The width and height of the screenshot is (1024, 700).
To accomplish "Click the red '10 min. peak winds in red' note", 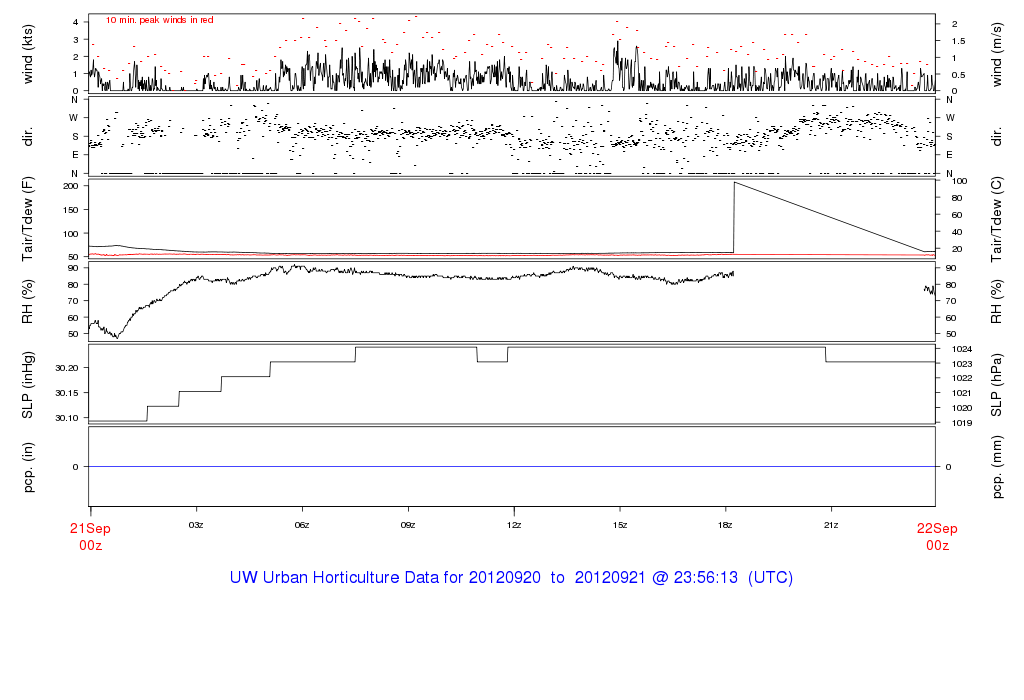I will (x=159, y=20).
